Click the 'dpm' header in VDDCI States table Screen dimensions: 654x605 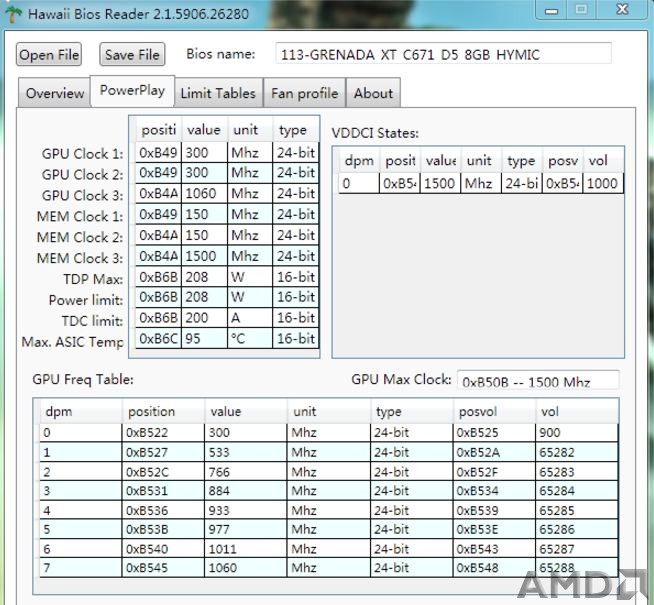(x=359, y=161)
